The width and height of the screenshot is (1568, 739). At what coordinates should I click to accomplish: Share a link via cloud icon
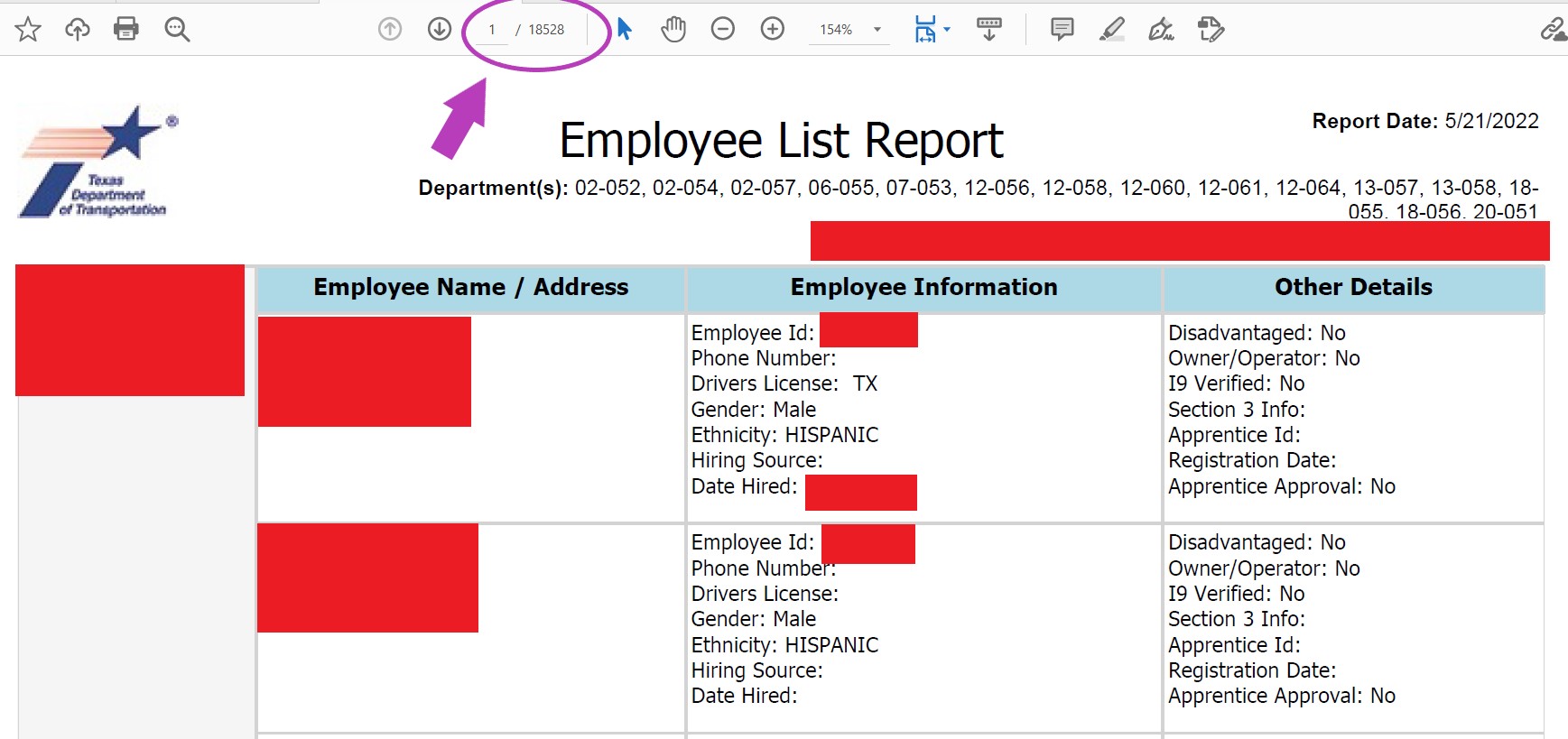1553,30
